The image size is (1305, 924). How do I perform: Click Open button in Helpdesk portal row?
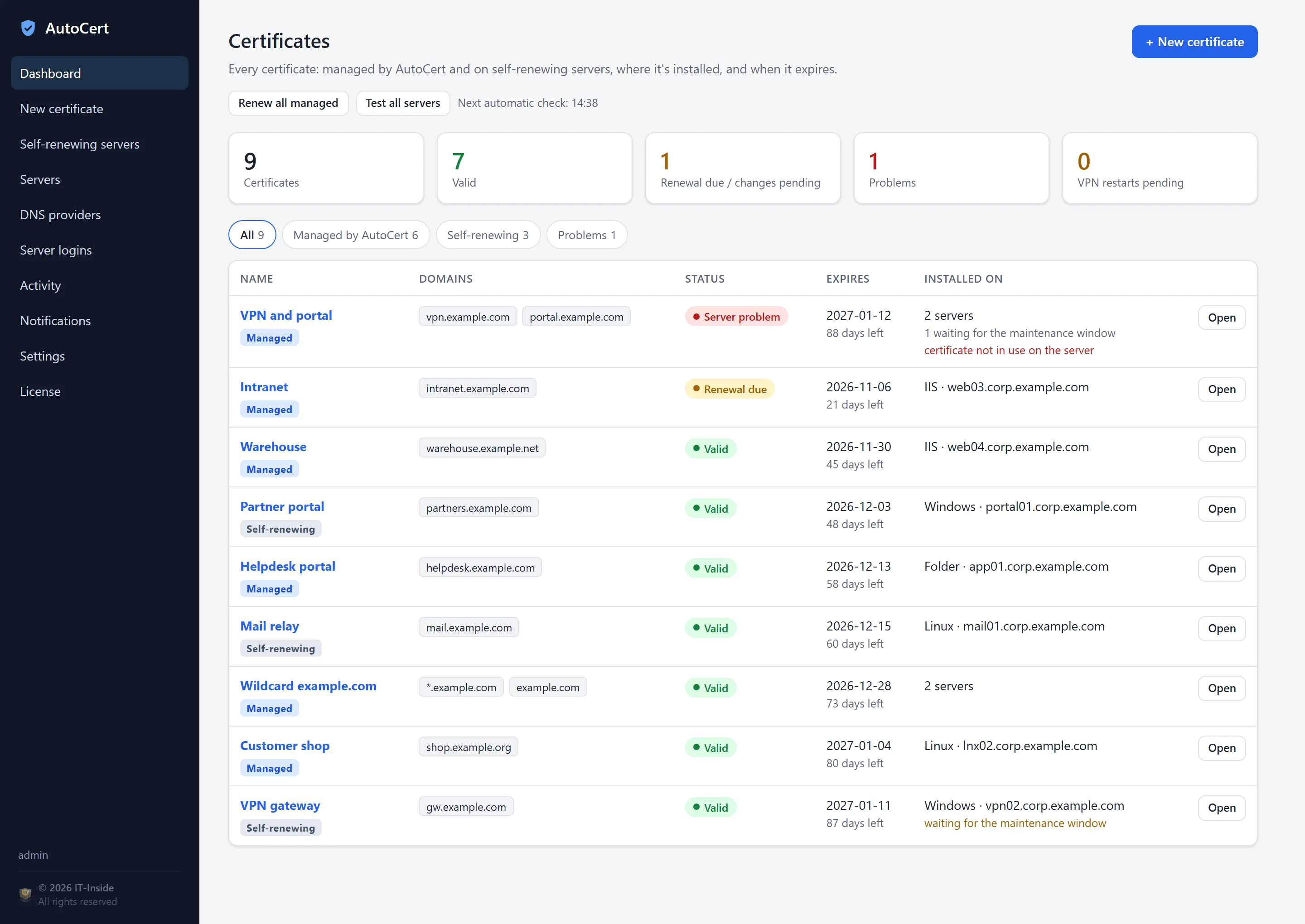pyautogui.click(x=1221, y=568)
